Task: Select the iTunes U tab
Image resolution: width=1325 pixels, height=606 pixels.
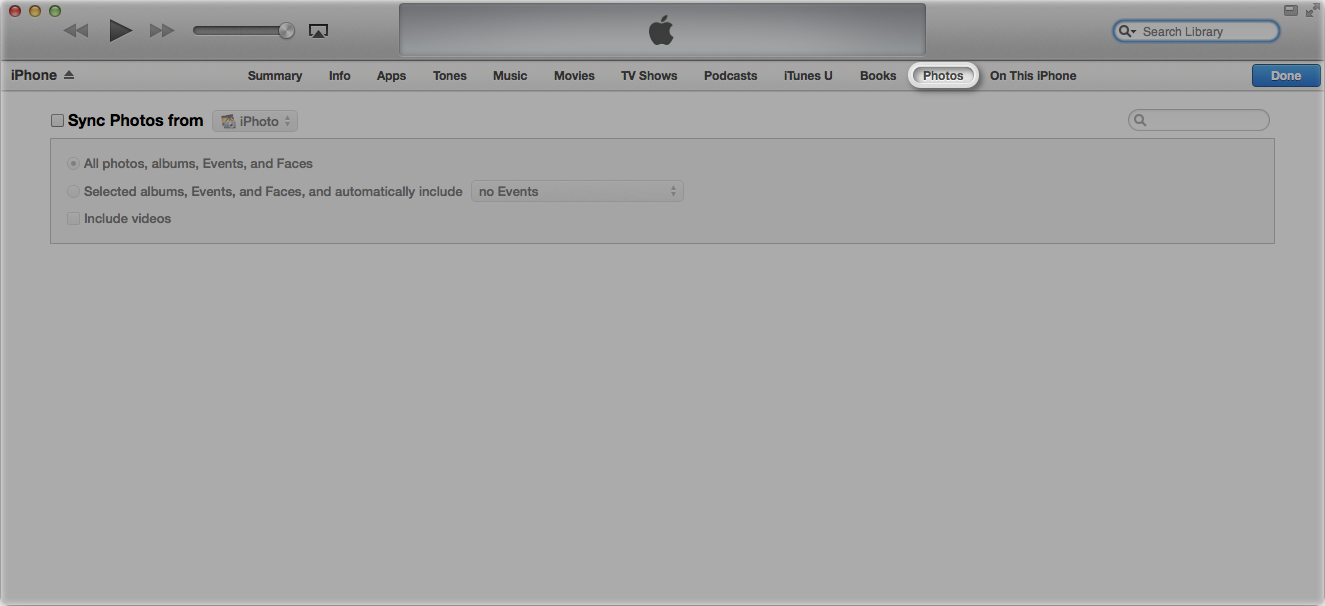Action: tap(808, 76)
